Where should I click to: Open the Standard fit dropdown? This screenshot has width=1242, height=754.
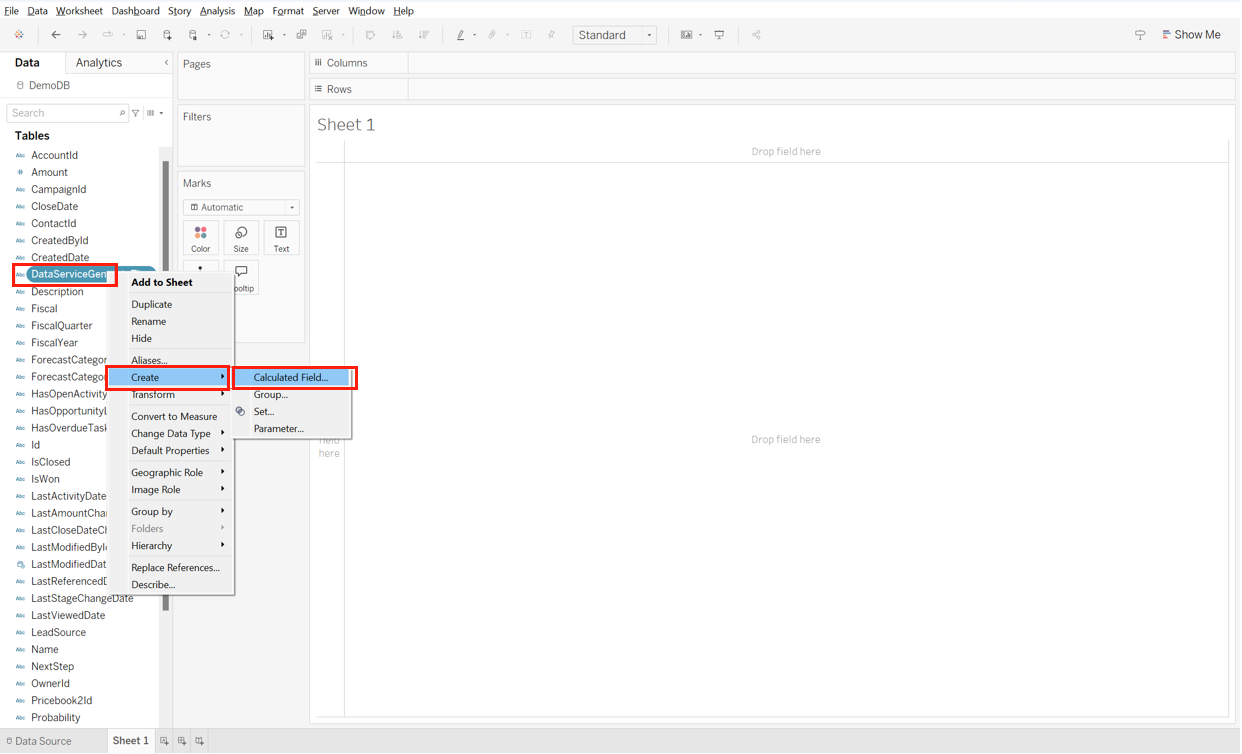coord(648,34)
